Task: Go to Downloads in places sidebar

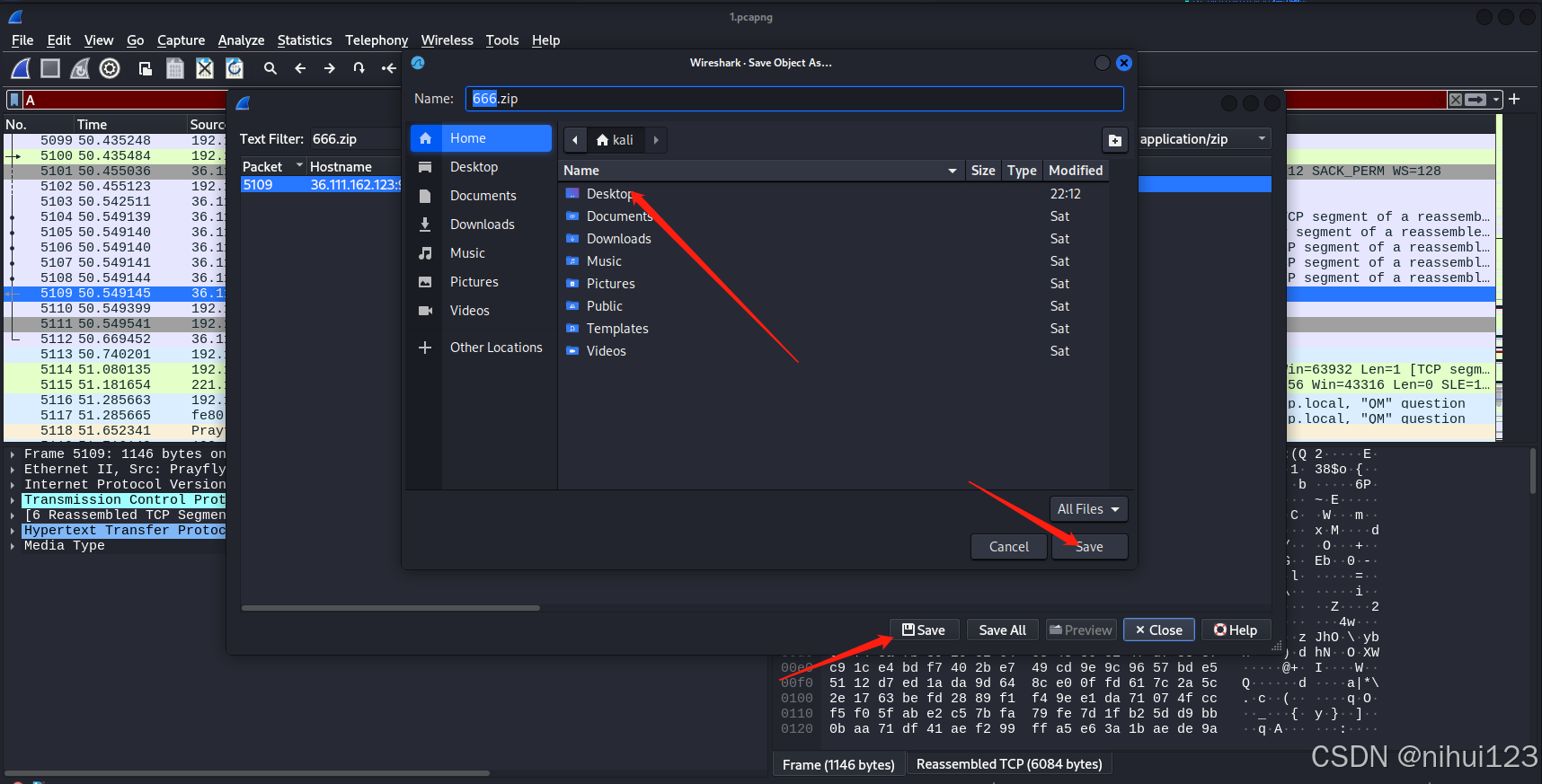Action: click(x=481, y=225)
